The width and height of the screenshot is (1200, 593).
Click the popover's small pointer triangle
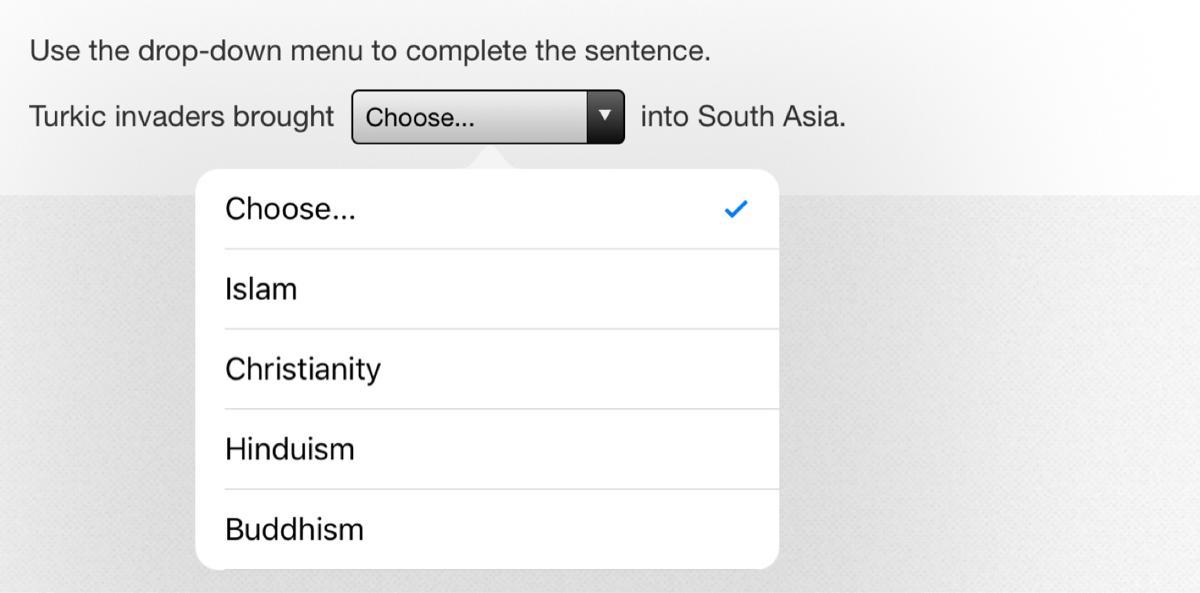click(x=489, y=158)
